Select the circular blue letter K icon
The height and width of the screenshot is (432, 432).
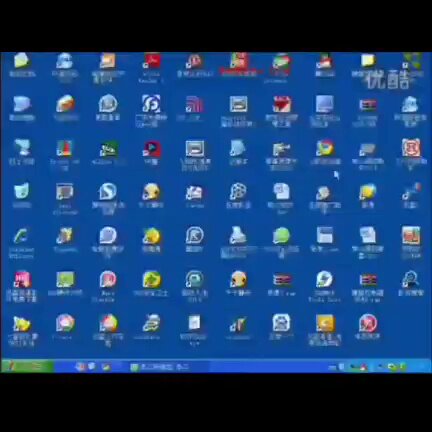(195, 235)
